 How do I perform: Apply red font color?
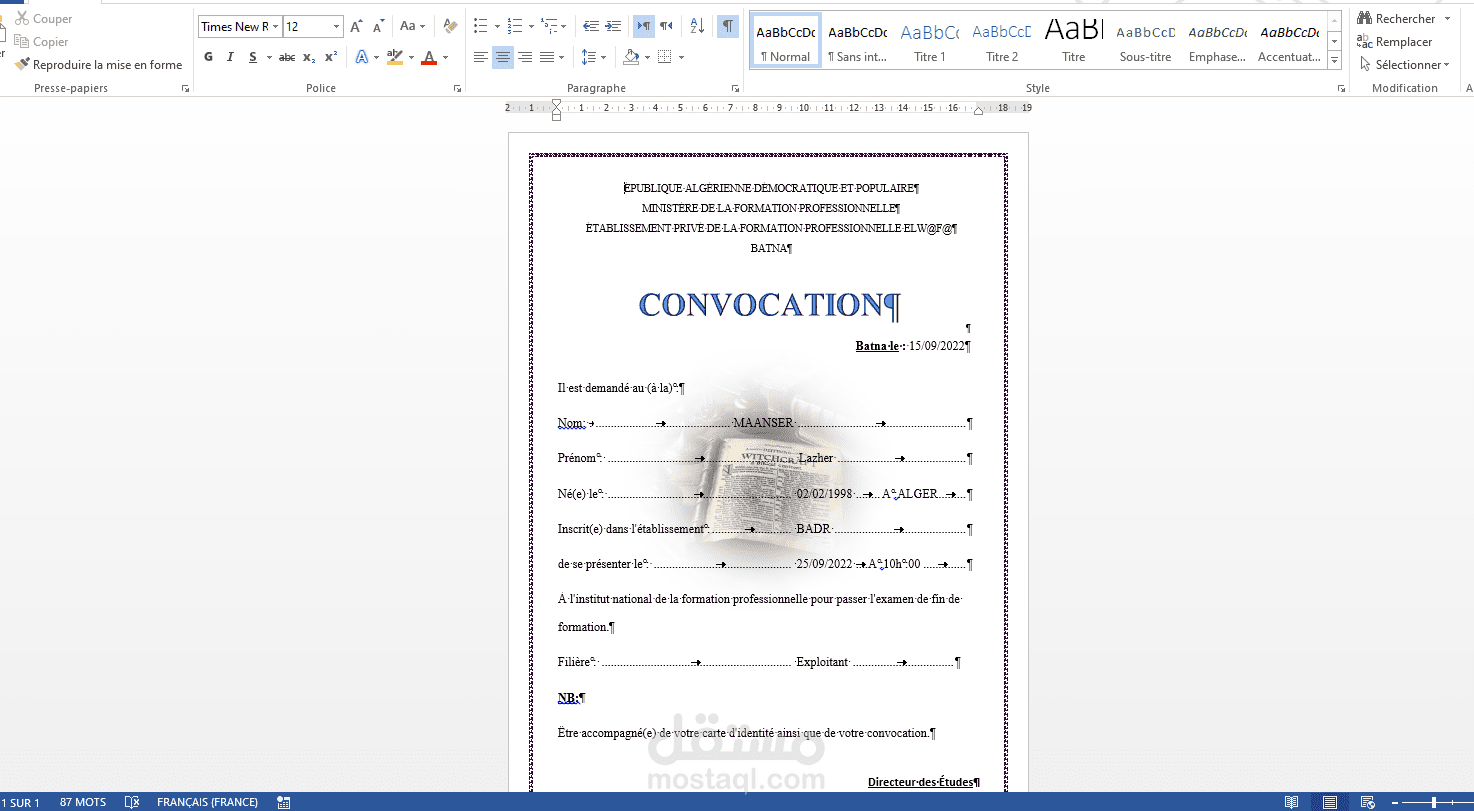429,57
